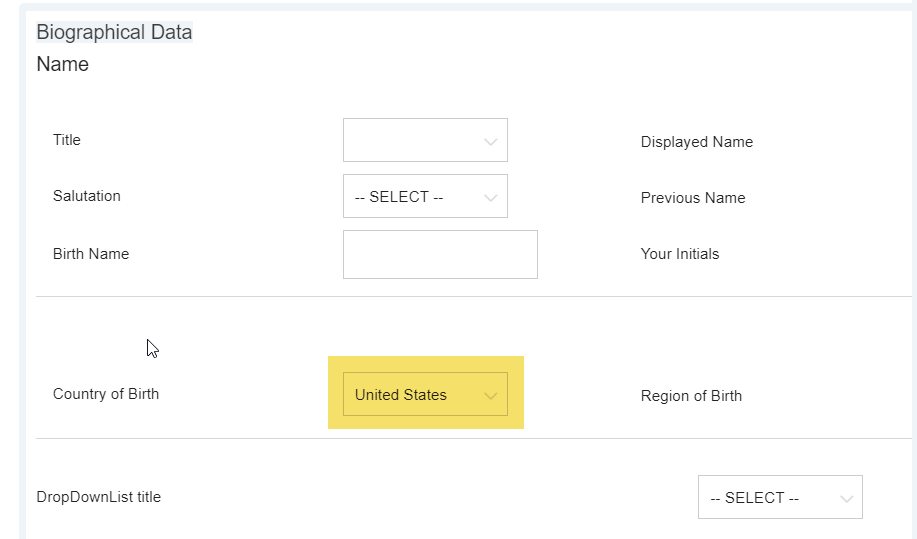
Task: Focus the Birth Name text field
Action: click(440, 254)
